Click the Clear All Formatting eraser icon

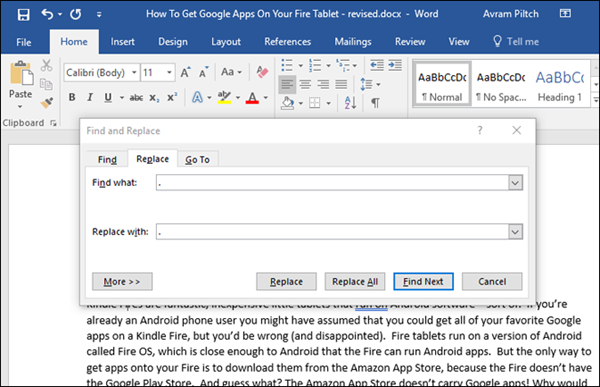[x=262, y=72]
